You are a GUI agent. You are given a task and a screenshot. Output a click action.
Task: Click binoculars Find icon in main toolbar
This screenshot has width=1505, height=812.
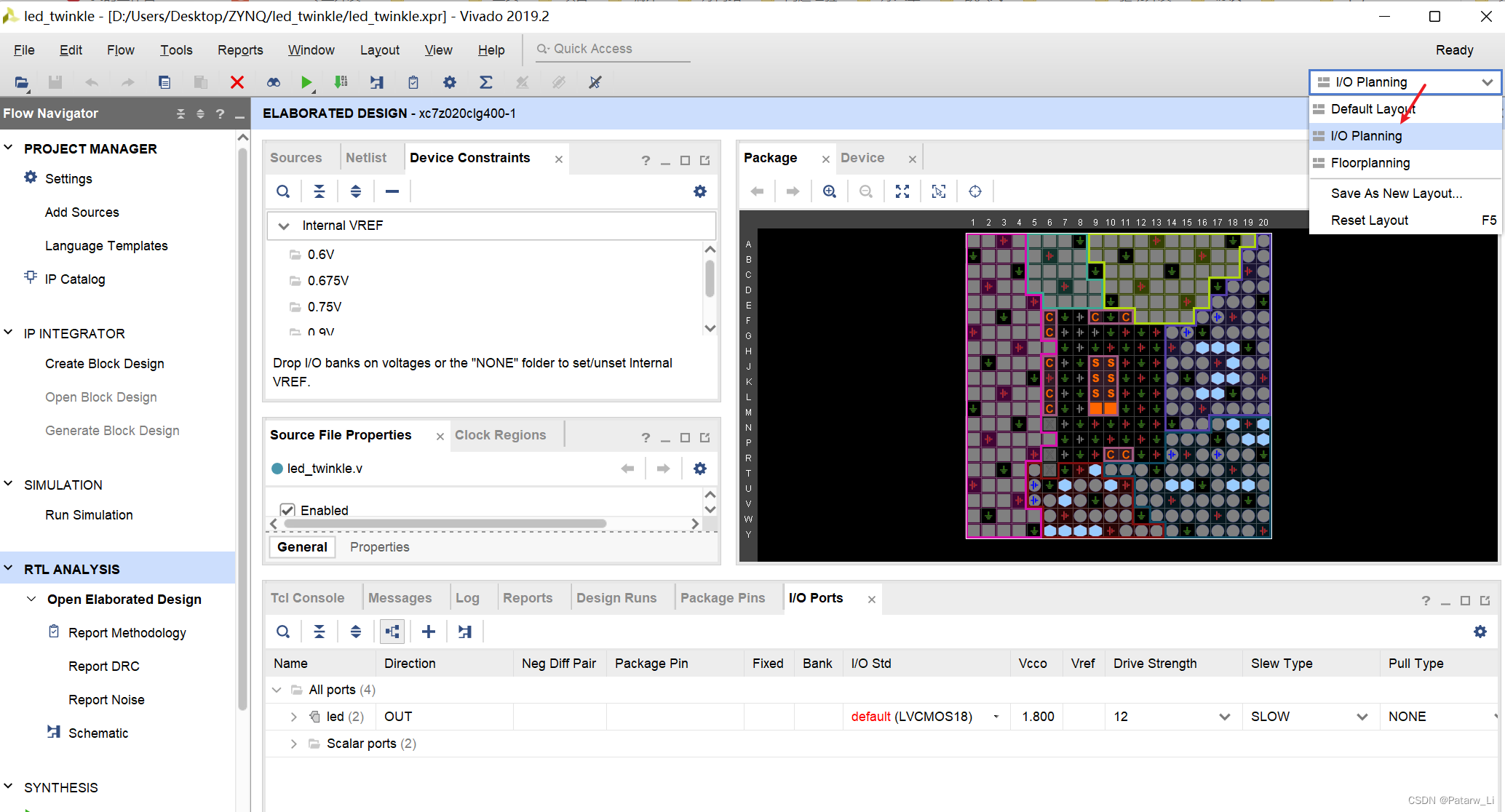273,82
